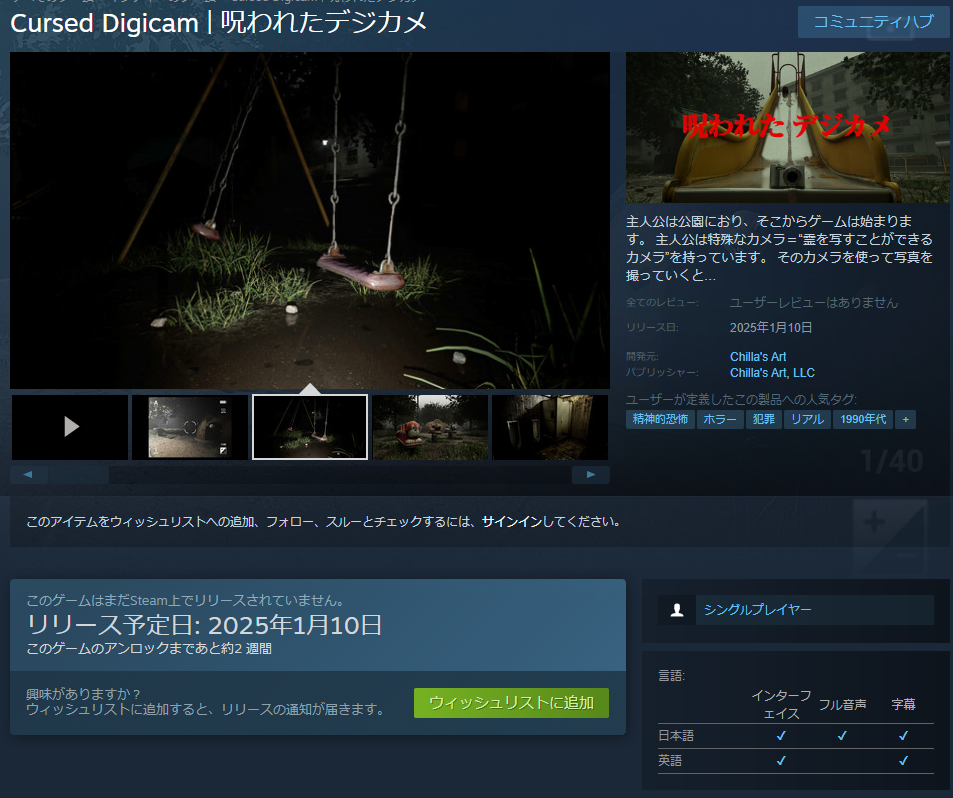
Task: Select the 犯罪 tag
Action: (x=764, y=419)
